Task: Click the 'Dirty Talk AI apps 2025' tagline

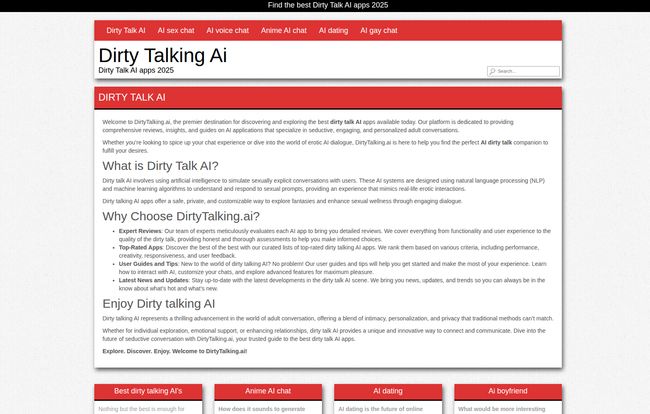Action: click(x=136, y=70)
